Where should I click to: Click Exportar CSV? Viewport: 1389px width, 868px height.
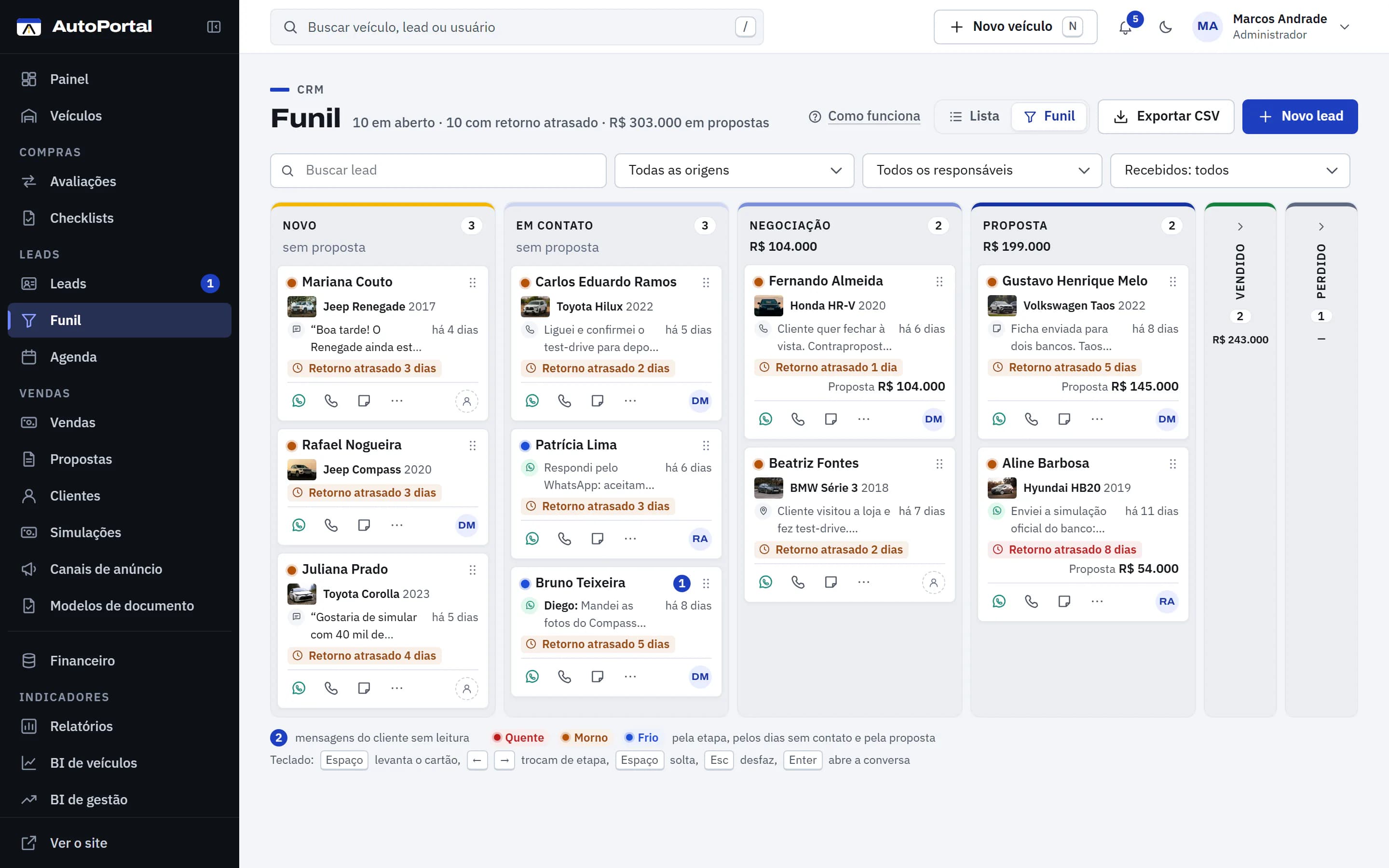click(x=1166, y=117)
